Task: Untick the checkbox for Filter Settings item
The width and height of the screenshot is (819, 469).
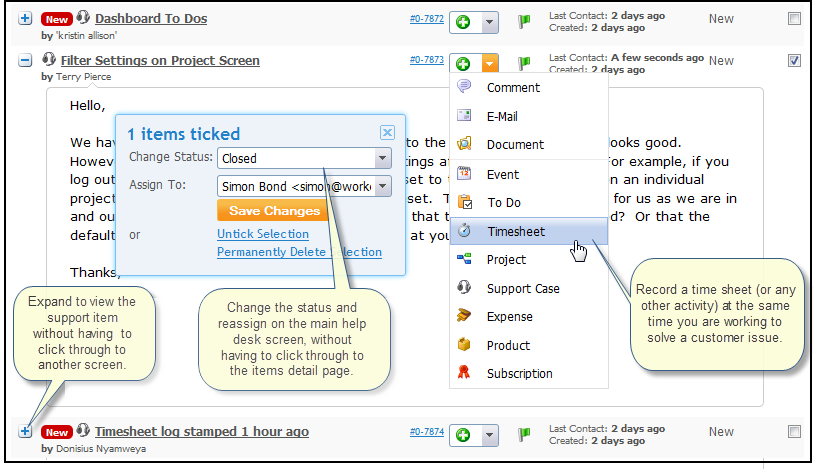Action: pos(794,60)
